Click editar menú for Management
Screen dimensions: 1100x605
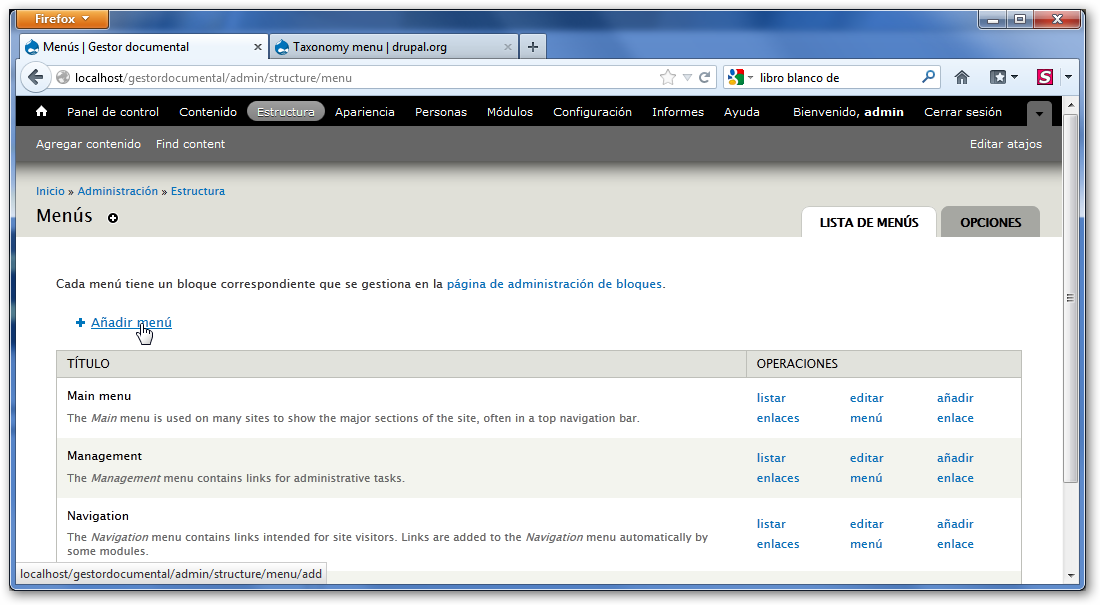866,467
